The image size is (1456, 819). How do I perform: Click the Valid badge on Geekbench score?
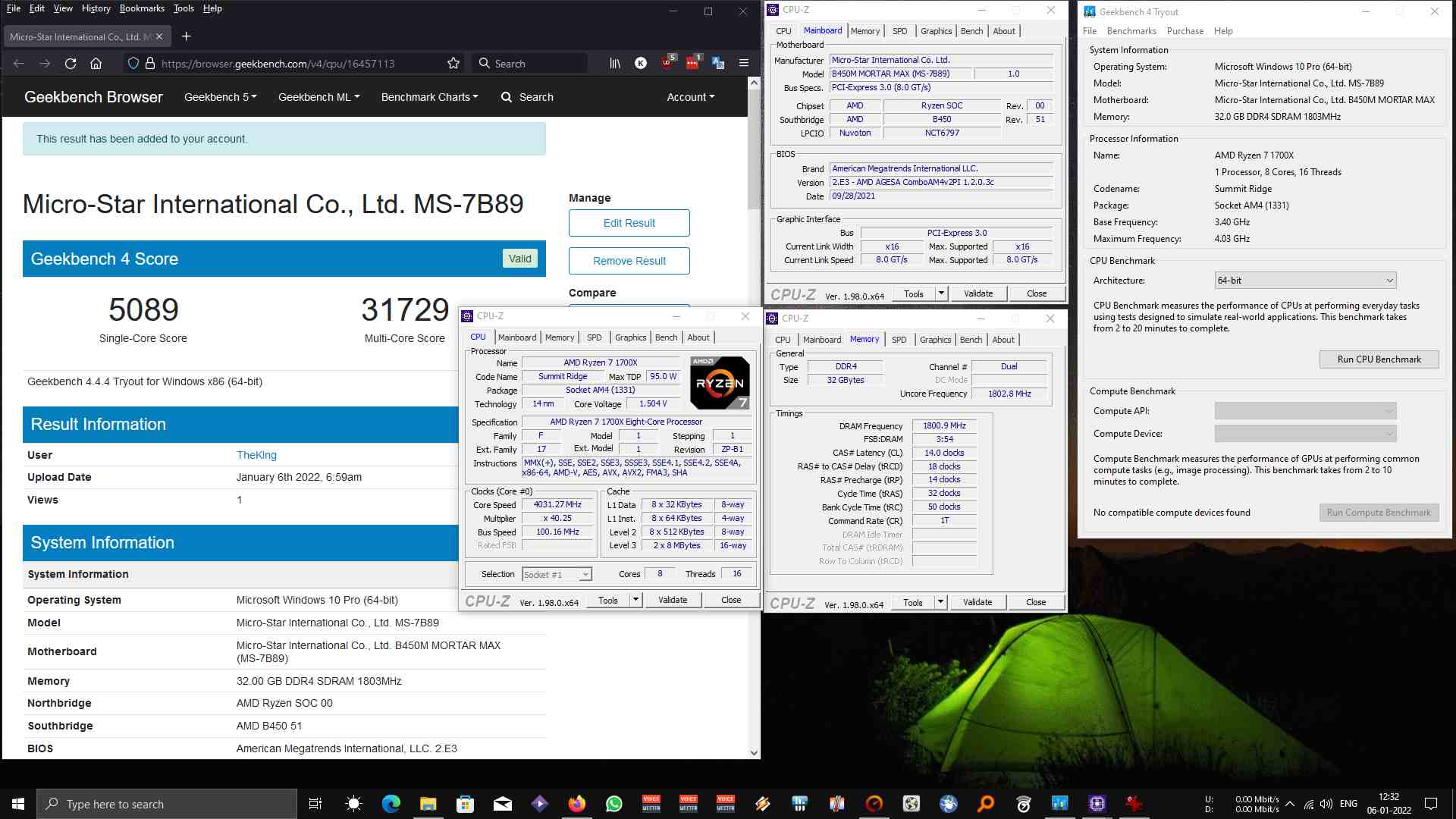tap(519, 259)
